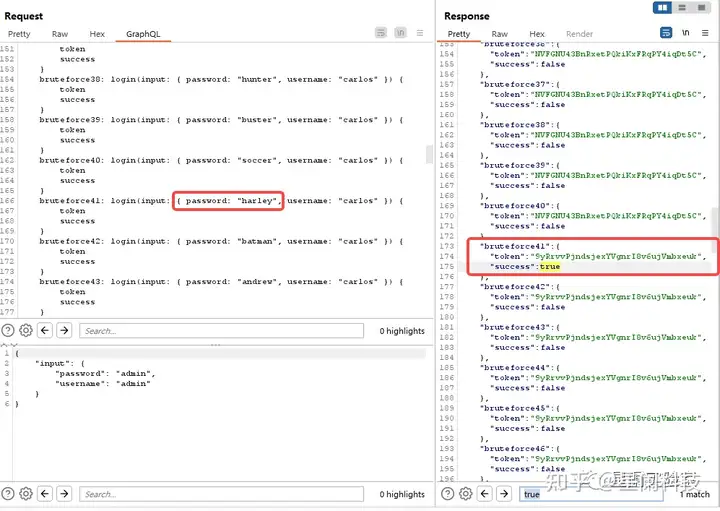Switch Request panel to Hex tab

97,34
